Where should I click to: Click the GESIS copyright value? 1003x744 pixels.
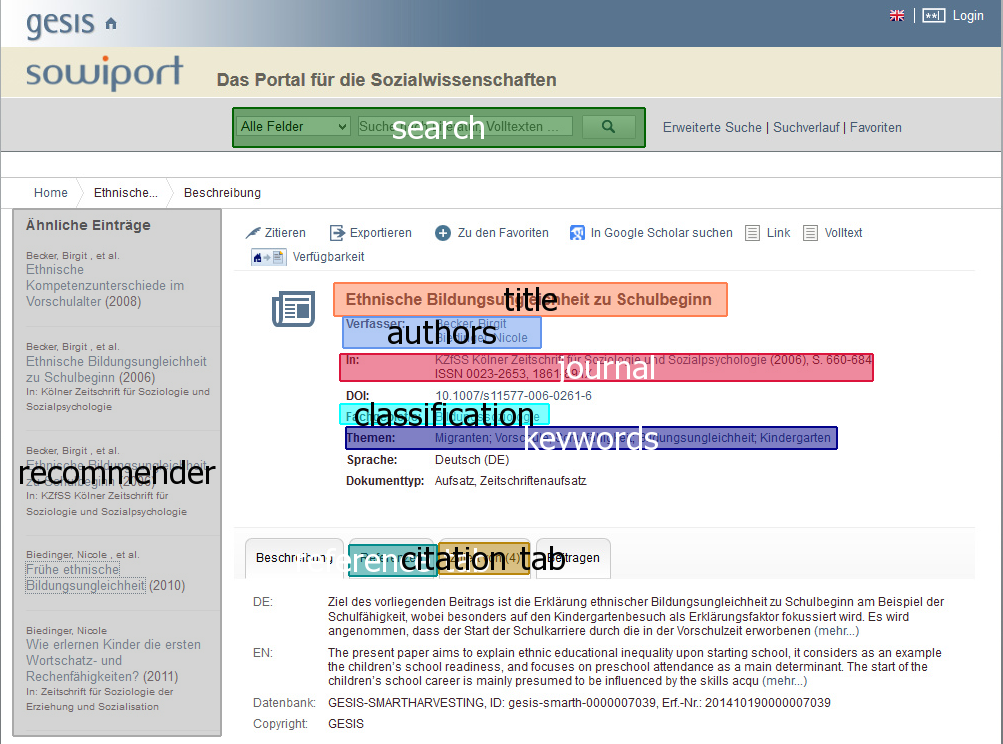(x=346, y=724)
